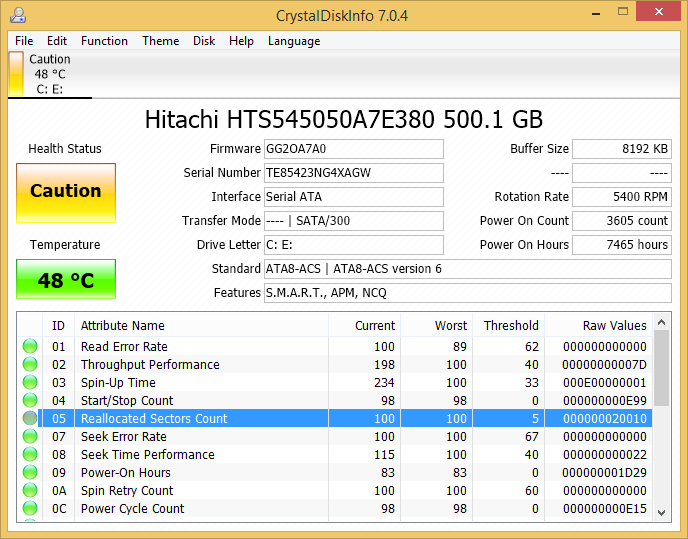Click the Threshold column header

click(508, 325)
